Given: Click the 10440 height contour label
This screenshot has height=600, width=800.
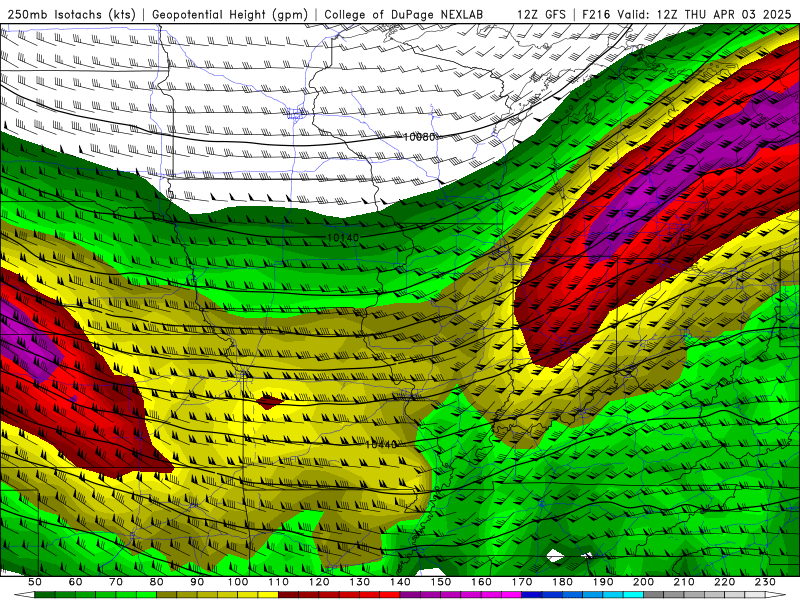Looking at the screenshot, I should (381, 445).
